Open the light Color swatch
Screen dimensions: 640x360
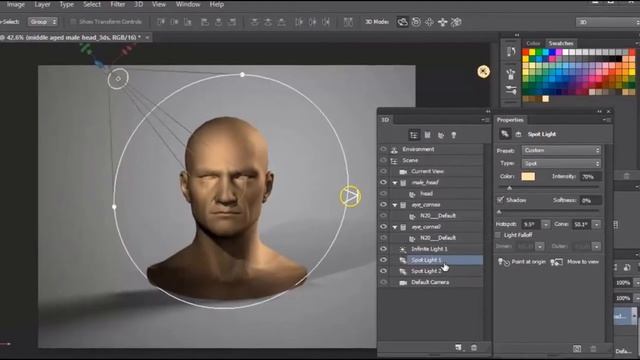[x=528, y=176]
